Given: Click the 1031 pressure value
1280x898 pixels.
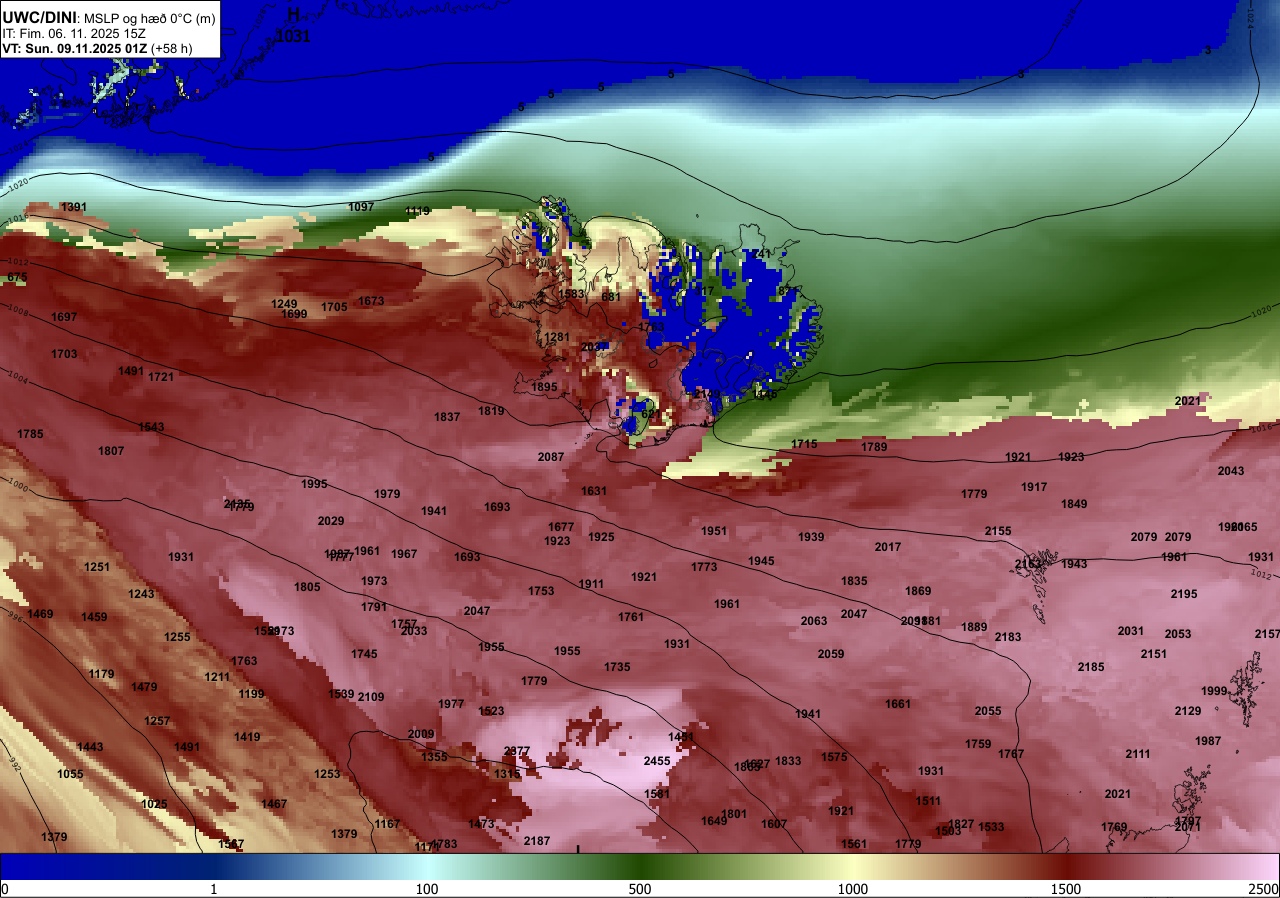Looking at the screenshot, I should (x=294, y=36).
